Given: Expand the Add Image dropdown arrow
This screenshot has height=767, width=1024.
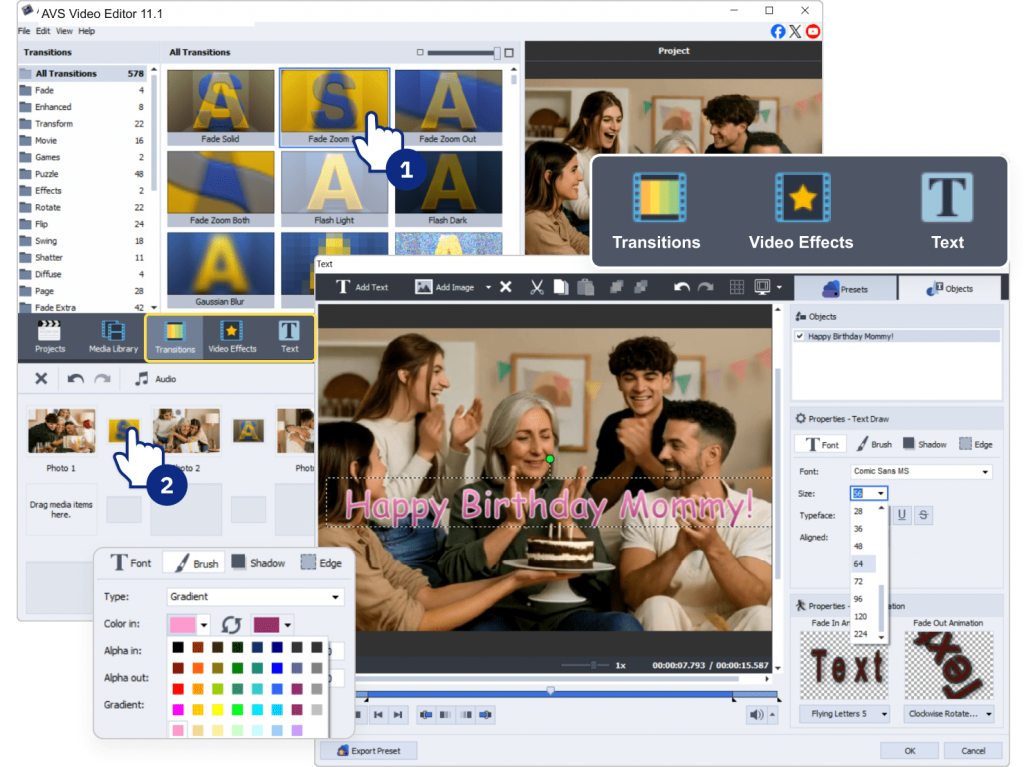Looking at the screenshot, I should pyautogui.click(x=488, y=287).
